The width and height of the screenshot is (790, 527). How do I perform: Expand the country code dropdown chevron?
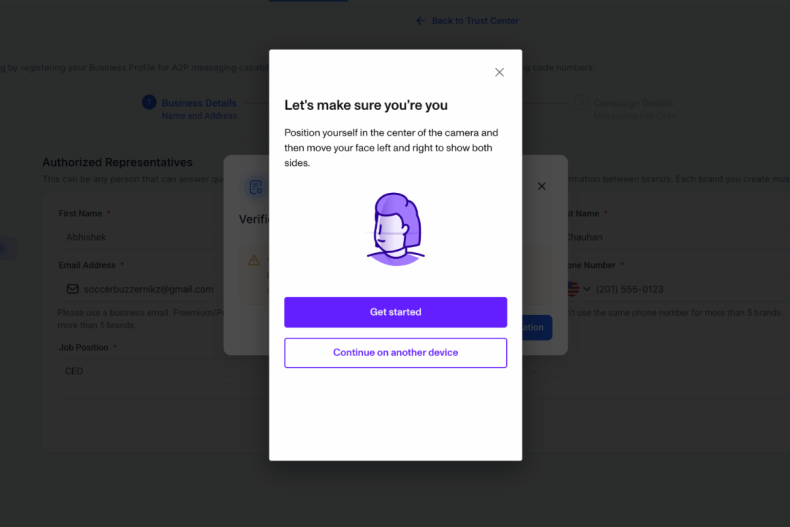[587, 289]
